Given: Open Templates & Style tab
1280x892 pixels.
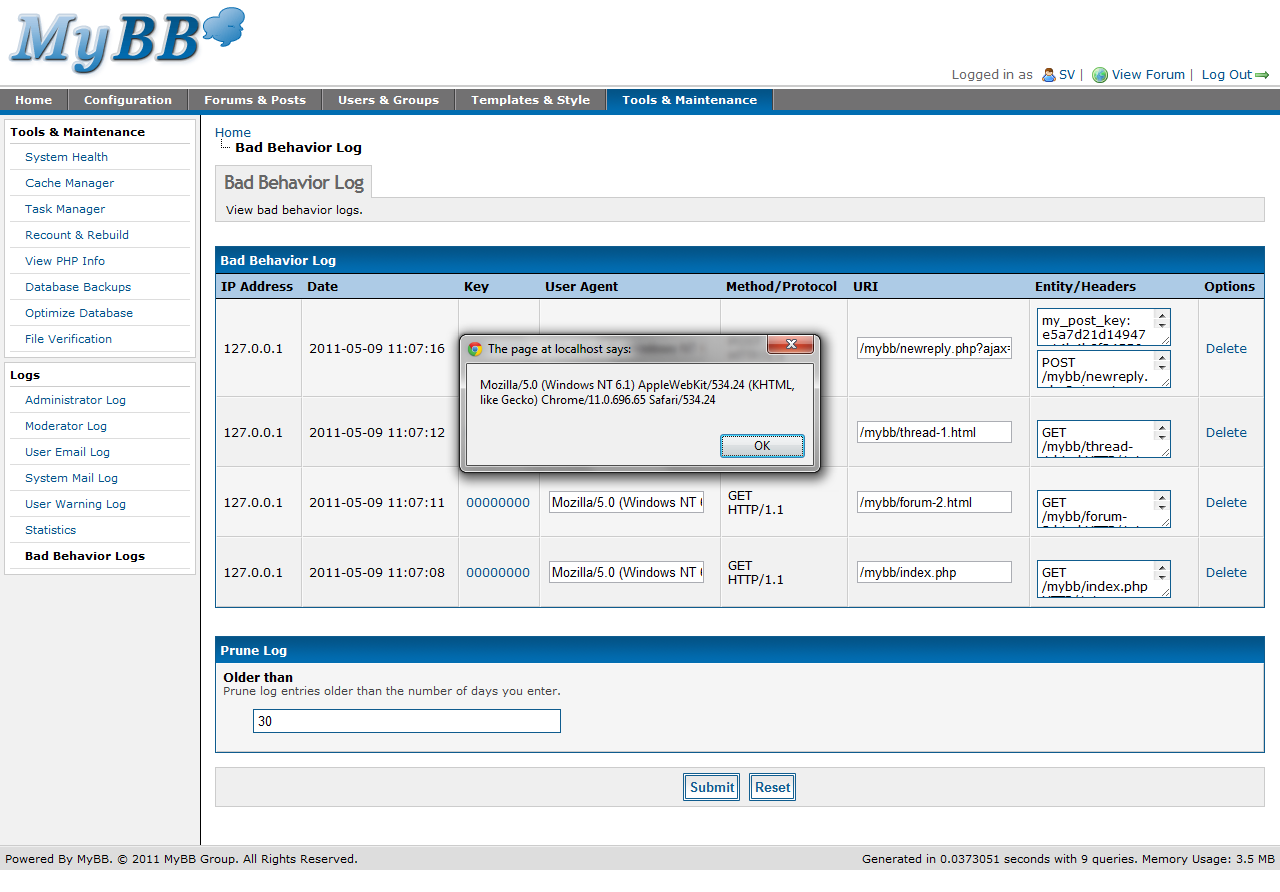Looking at the screenshot, I should click(530, 100).
